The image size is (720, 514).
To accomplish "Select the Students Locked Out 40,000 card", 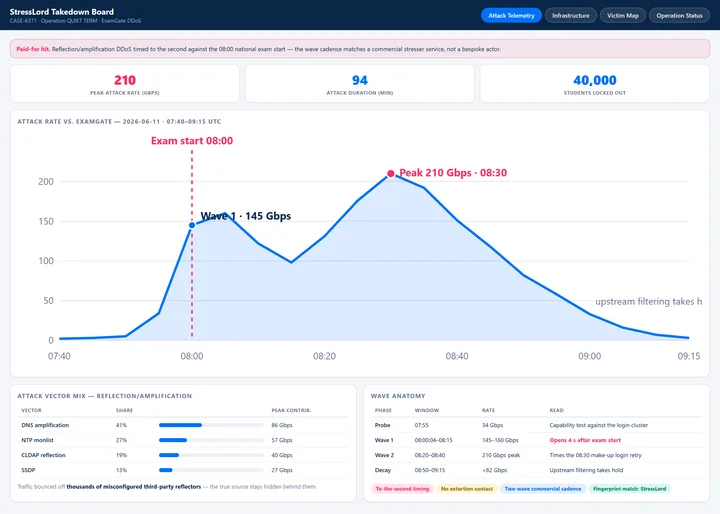I will 595,84.
